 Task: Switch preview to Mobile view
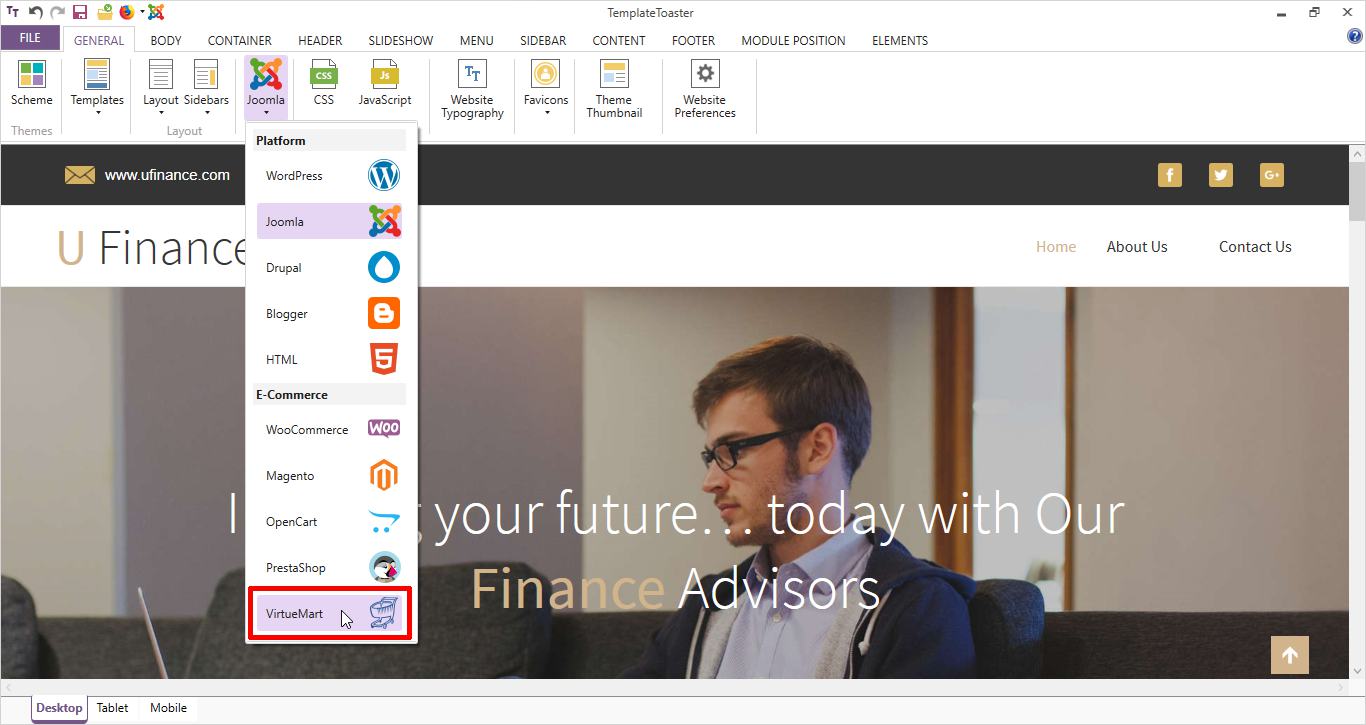(x=168, y=708)
